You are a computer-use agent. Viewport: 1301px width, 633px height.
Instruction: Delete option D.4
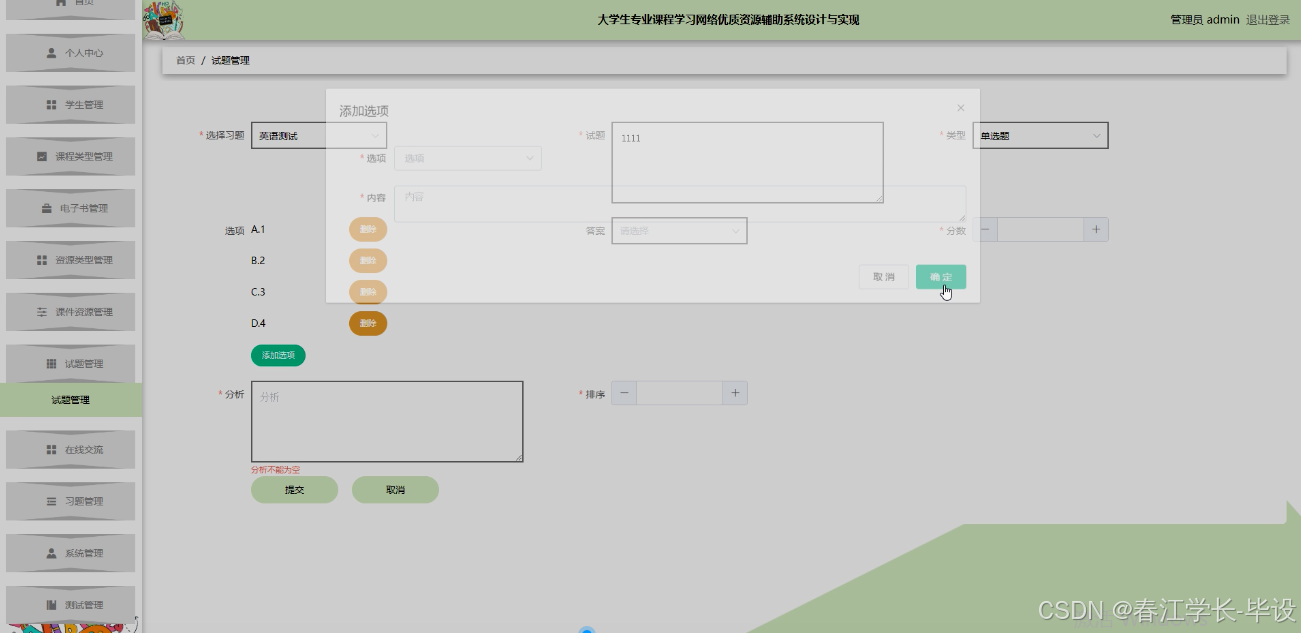(368, 323)
